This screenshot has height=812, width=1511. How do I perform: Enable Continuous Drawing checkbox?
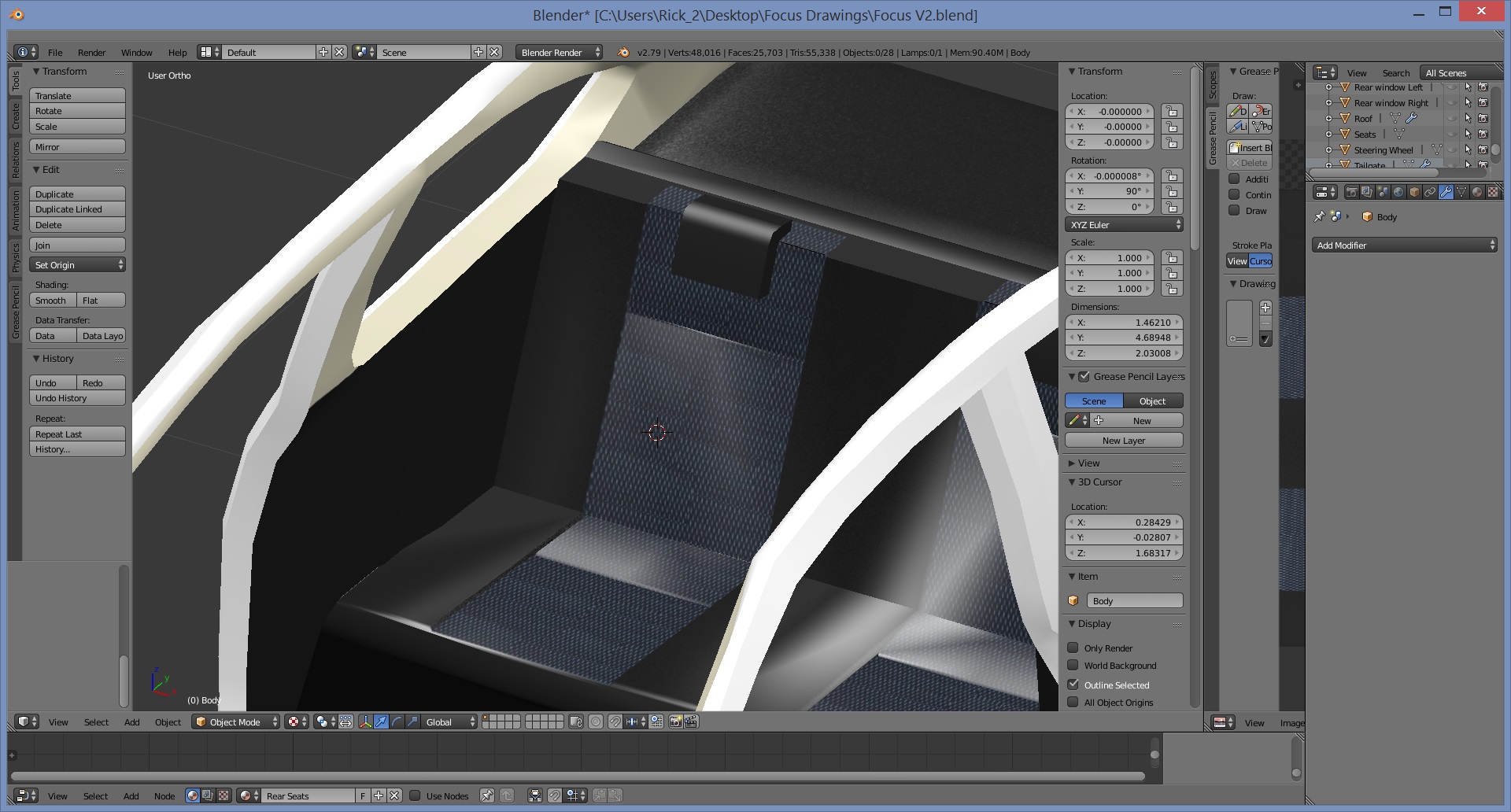1234,194
